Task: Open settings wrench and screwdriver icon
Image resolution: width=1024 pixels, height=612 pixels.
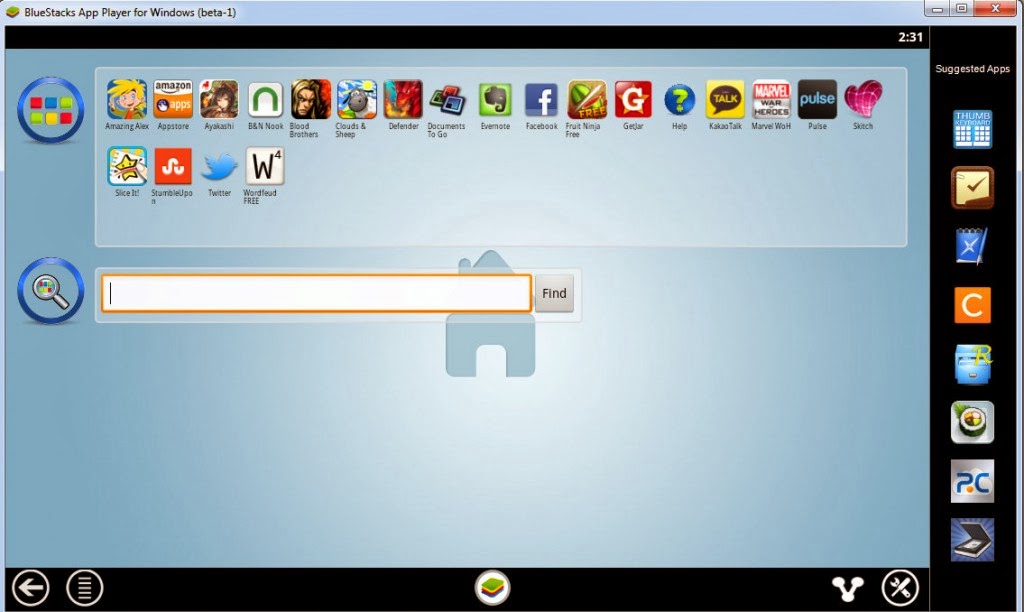Action: click(900, 588)
